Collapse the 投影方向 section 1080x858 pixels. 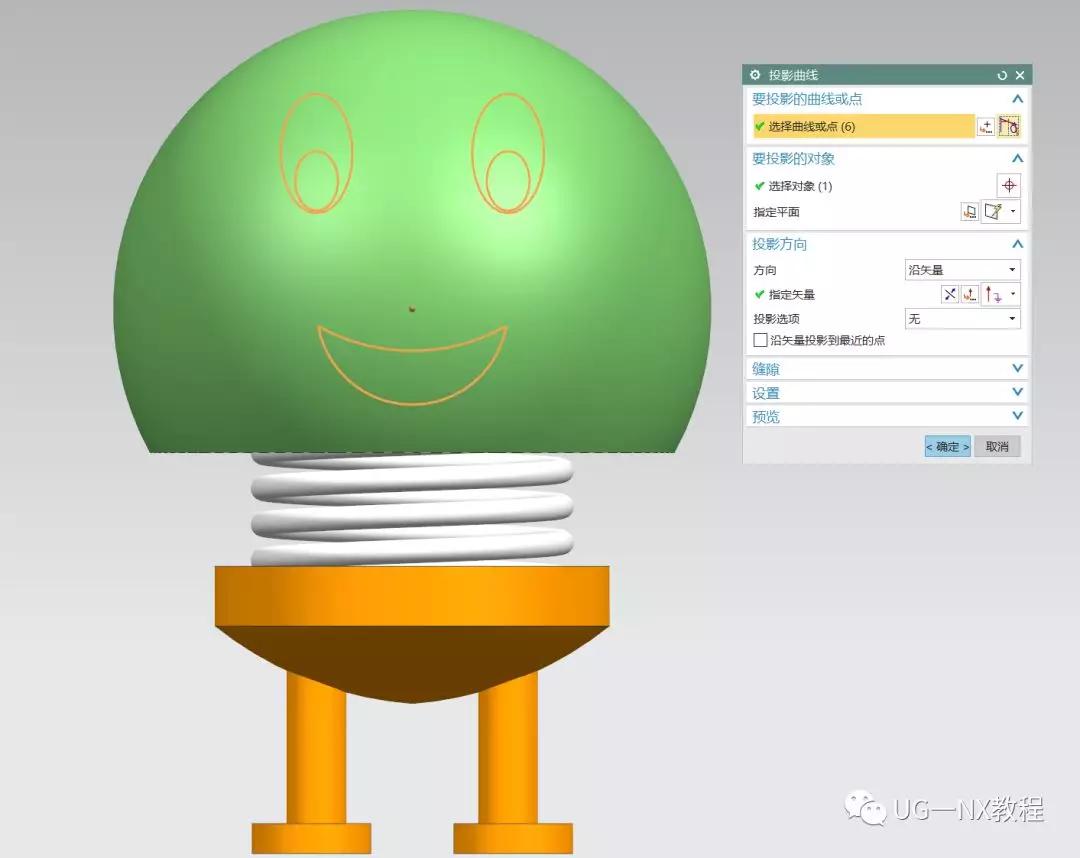[x=1017, y=244]
